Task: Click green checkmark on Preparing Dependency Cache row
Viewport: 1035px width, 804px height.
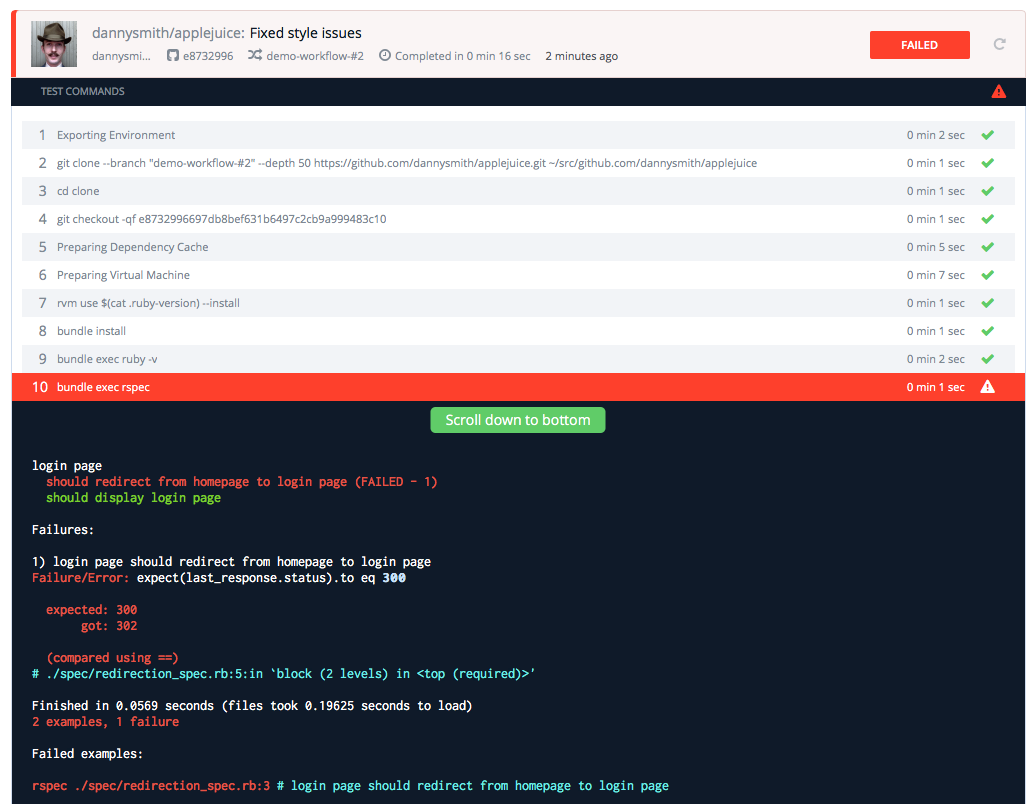Action: [x=987, y=247]
